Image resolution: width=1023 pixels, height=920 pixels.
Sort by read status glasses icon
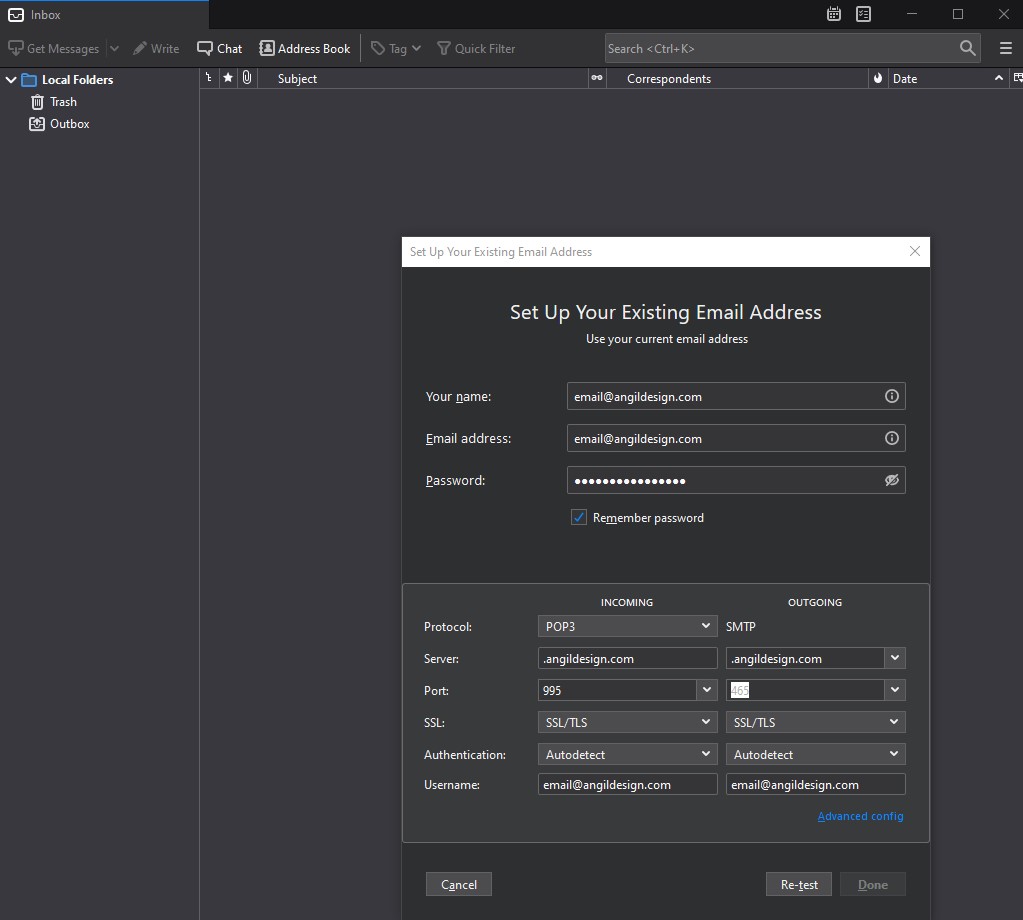click(x=597, y=78)
